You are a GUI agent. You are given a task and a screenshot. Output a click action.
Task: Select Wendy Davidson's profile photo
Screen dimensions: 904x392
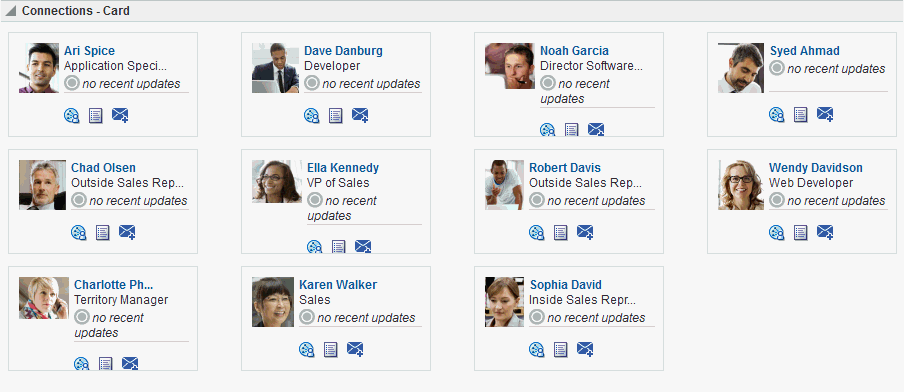pos(741,185)
